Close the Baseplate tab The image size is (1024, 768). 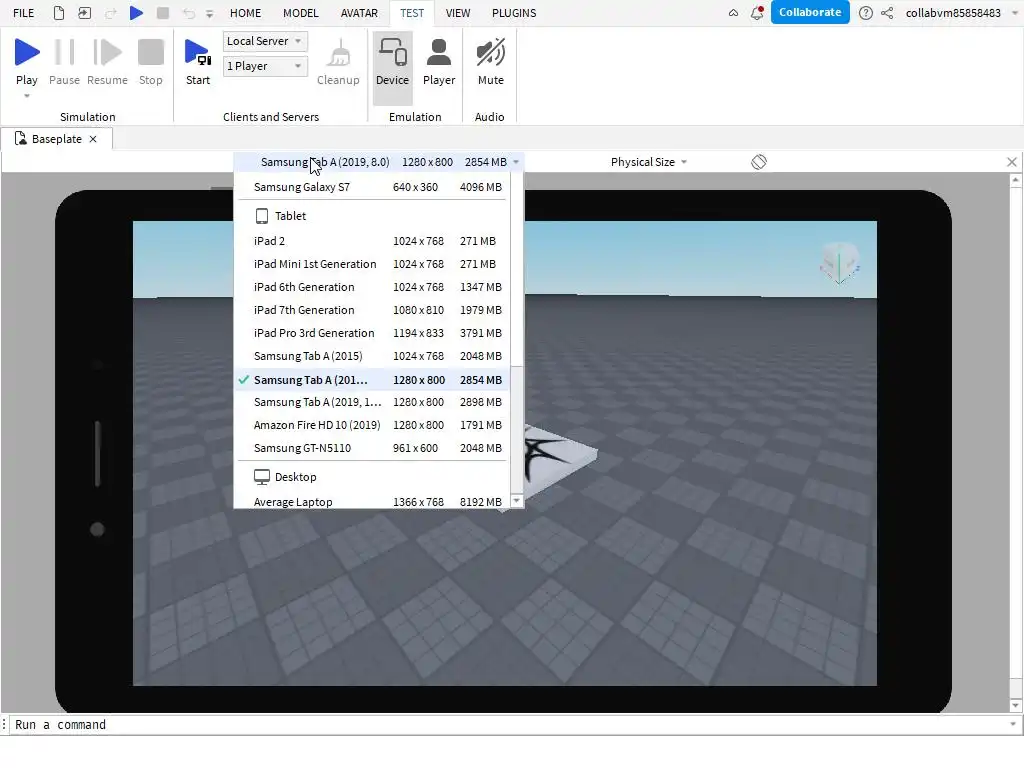[93, 139]
